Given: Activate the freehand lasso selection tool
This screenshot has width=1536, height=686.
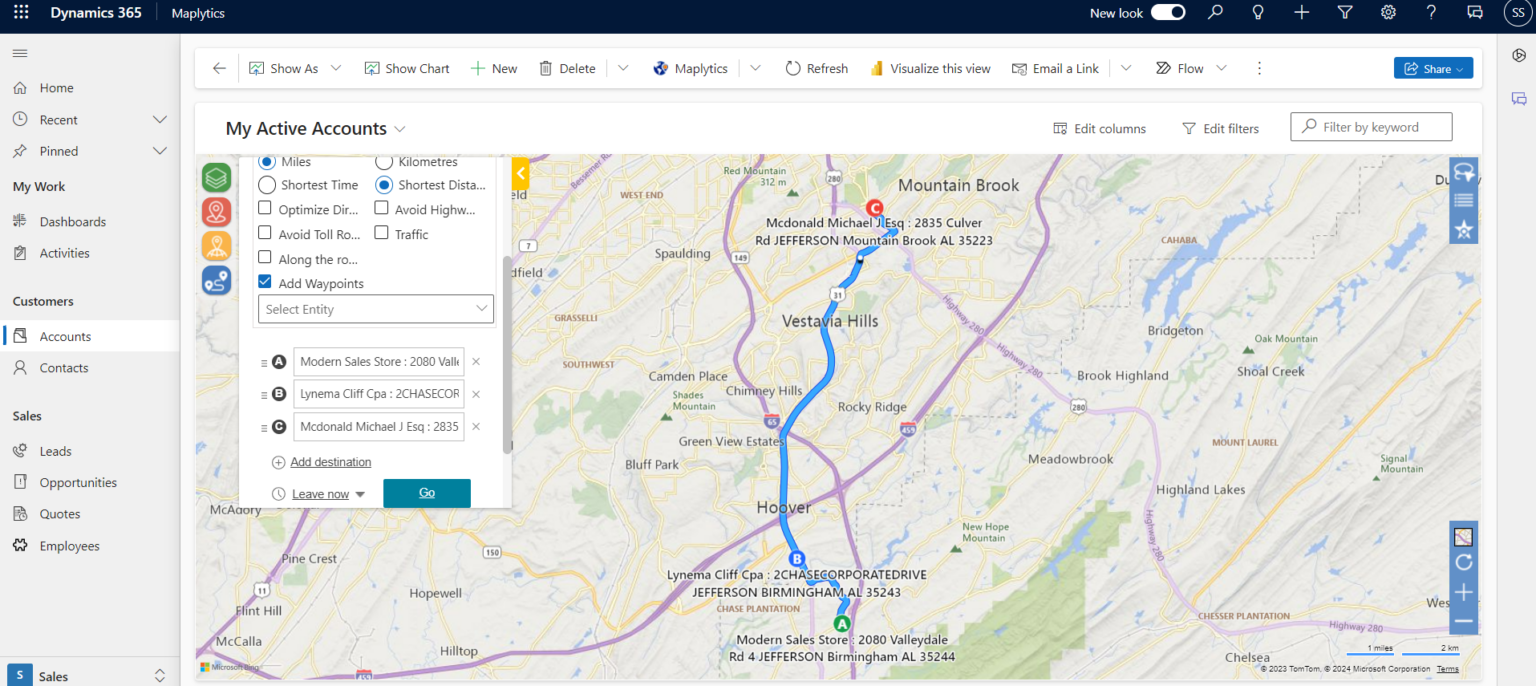Looking at the screenshot, I should (x=1463, y=172).
